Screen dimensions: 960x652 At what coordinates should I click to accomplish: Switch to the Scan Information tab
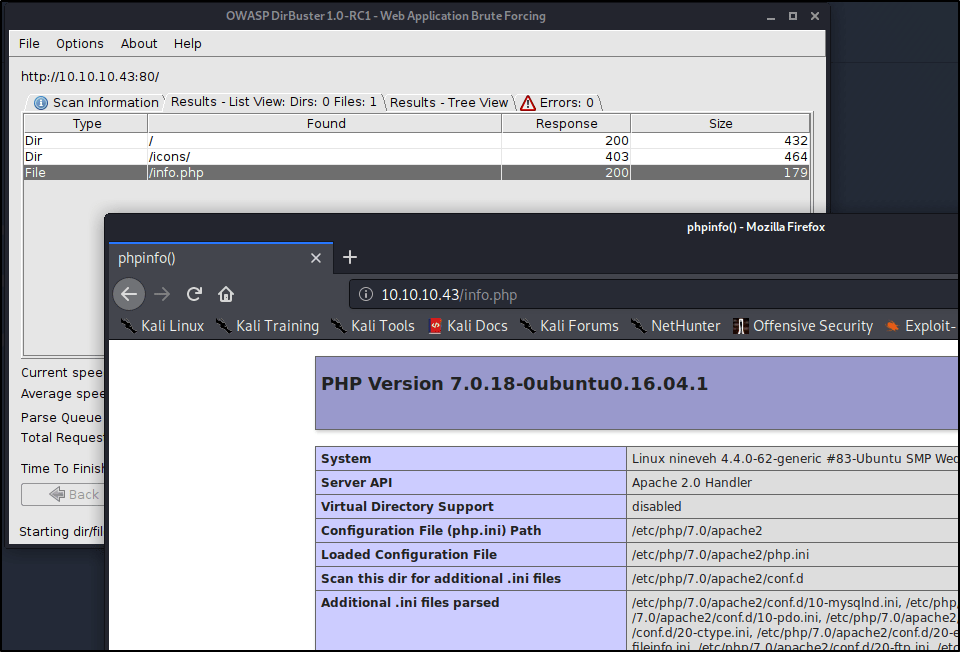95,102
